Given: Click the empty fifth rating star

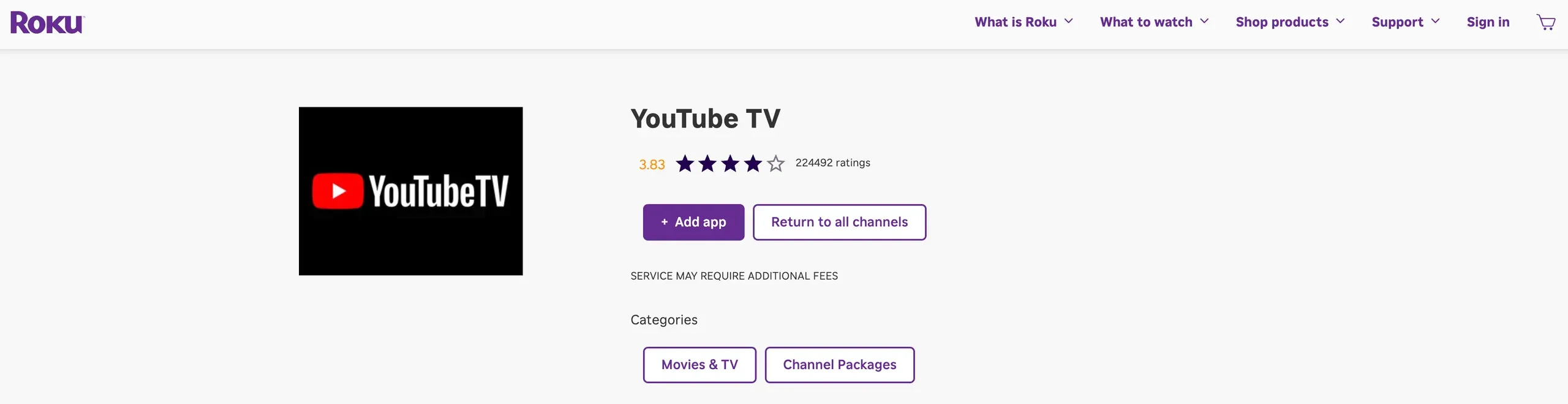Looking at the screenshot, I should [x=775, y=164].
